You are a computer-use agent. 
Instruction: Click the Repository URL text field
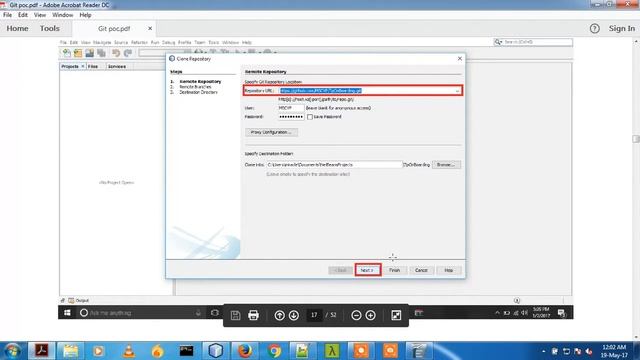pos(367,91)
